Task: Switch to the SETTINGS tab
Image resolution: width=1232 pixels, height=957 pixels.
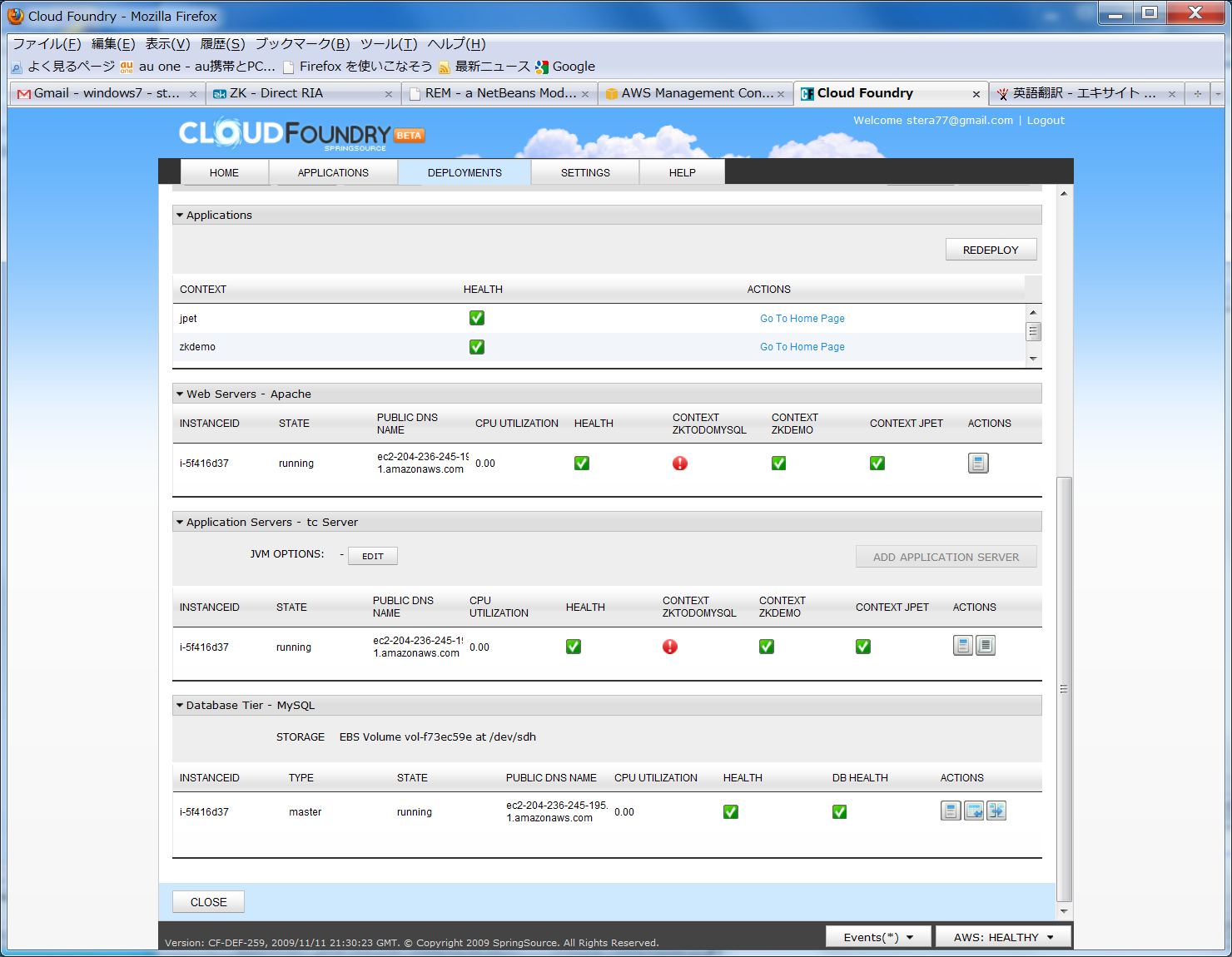Action: (585, 173)
